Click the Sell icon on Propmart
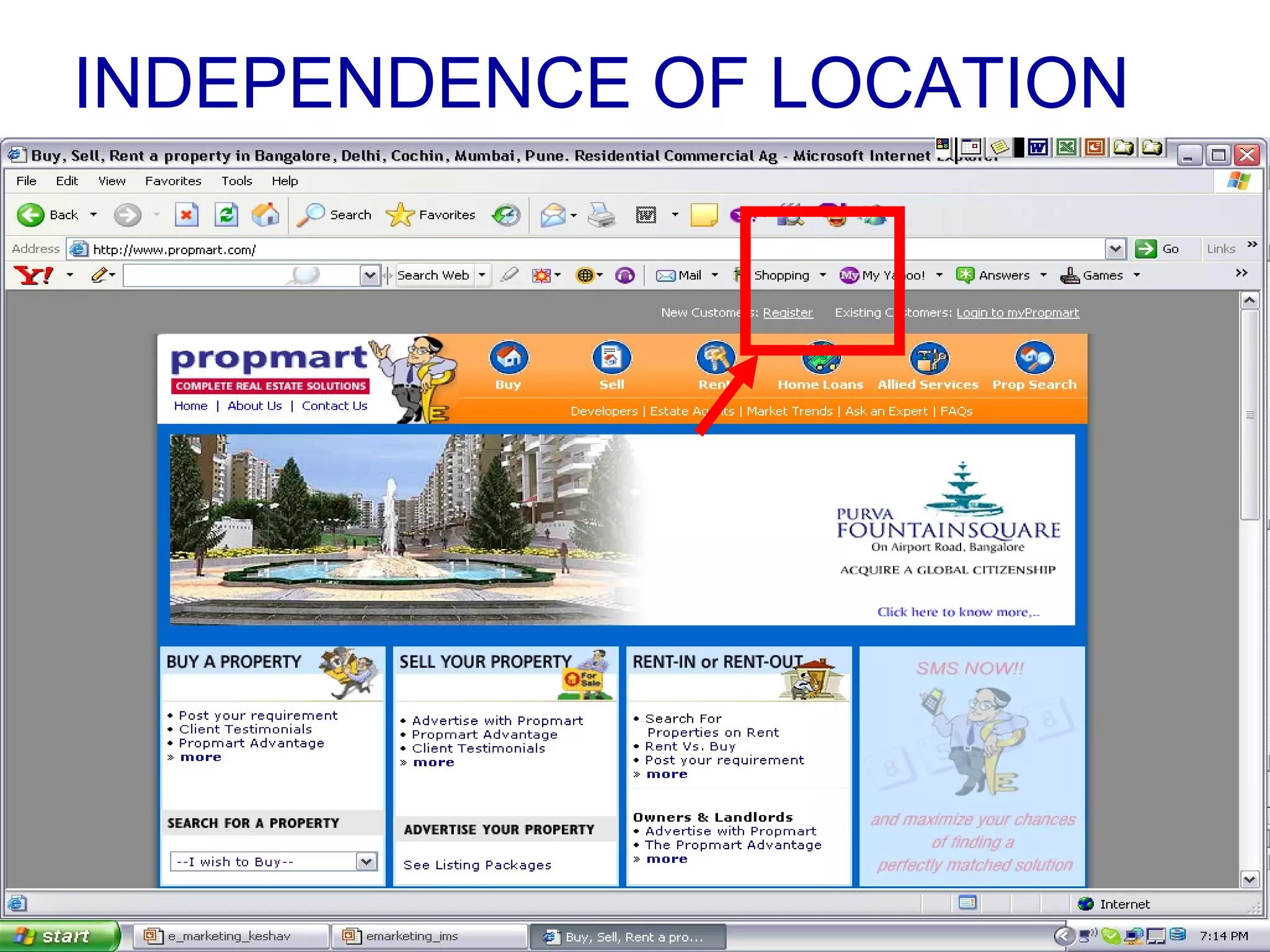The image size is (1270, 952). click(611, 358)
